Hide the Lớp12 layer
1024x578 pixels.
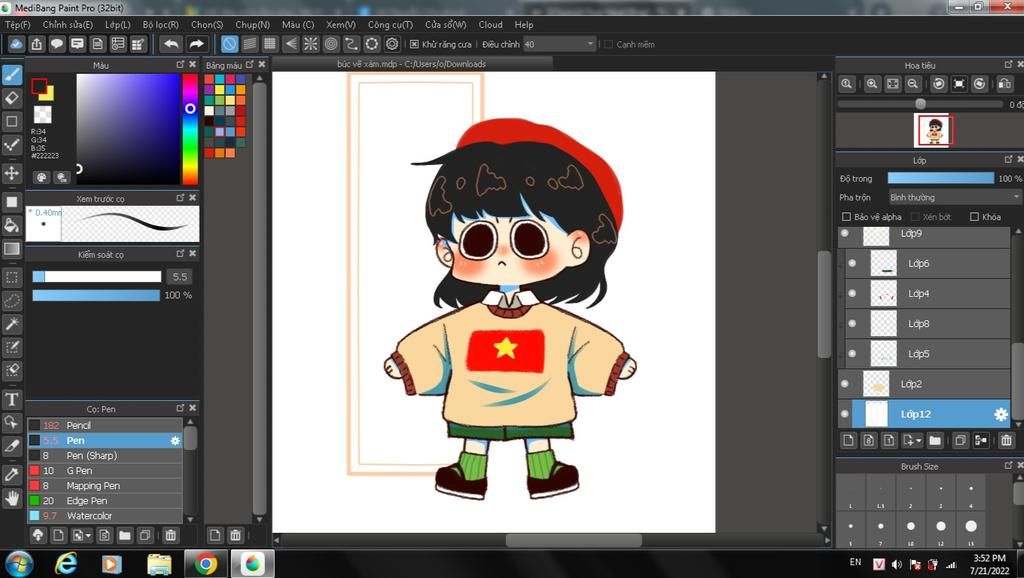coord(845,414)
